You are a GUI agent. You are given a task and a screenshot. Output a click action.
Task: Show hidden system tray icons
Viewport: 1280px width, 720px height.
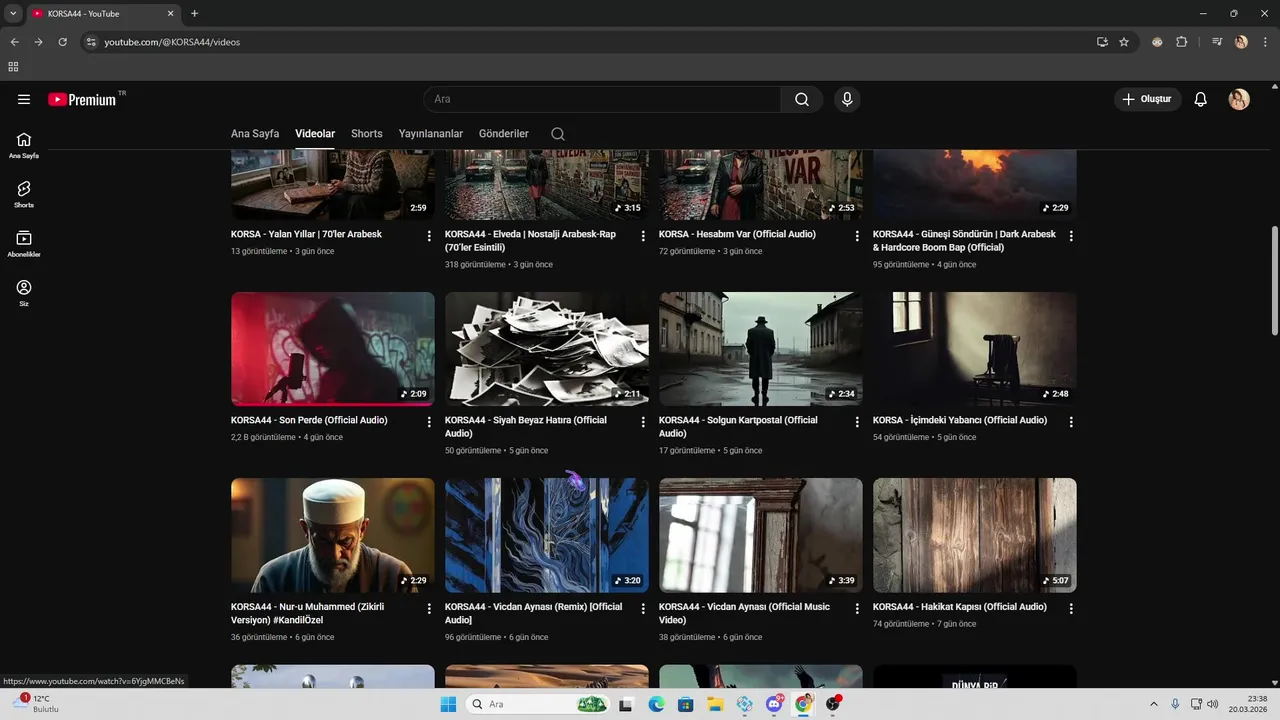1153,704
